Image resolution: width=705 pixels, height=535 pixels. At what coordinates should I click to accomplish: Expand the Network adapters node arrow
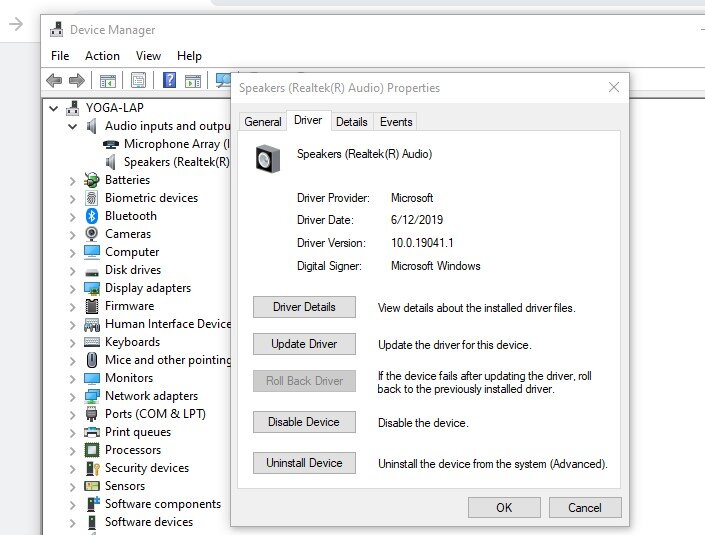[72, 397]
